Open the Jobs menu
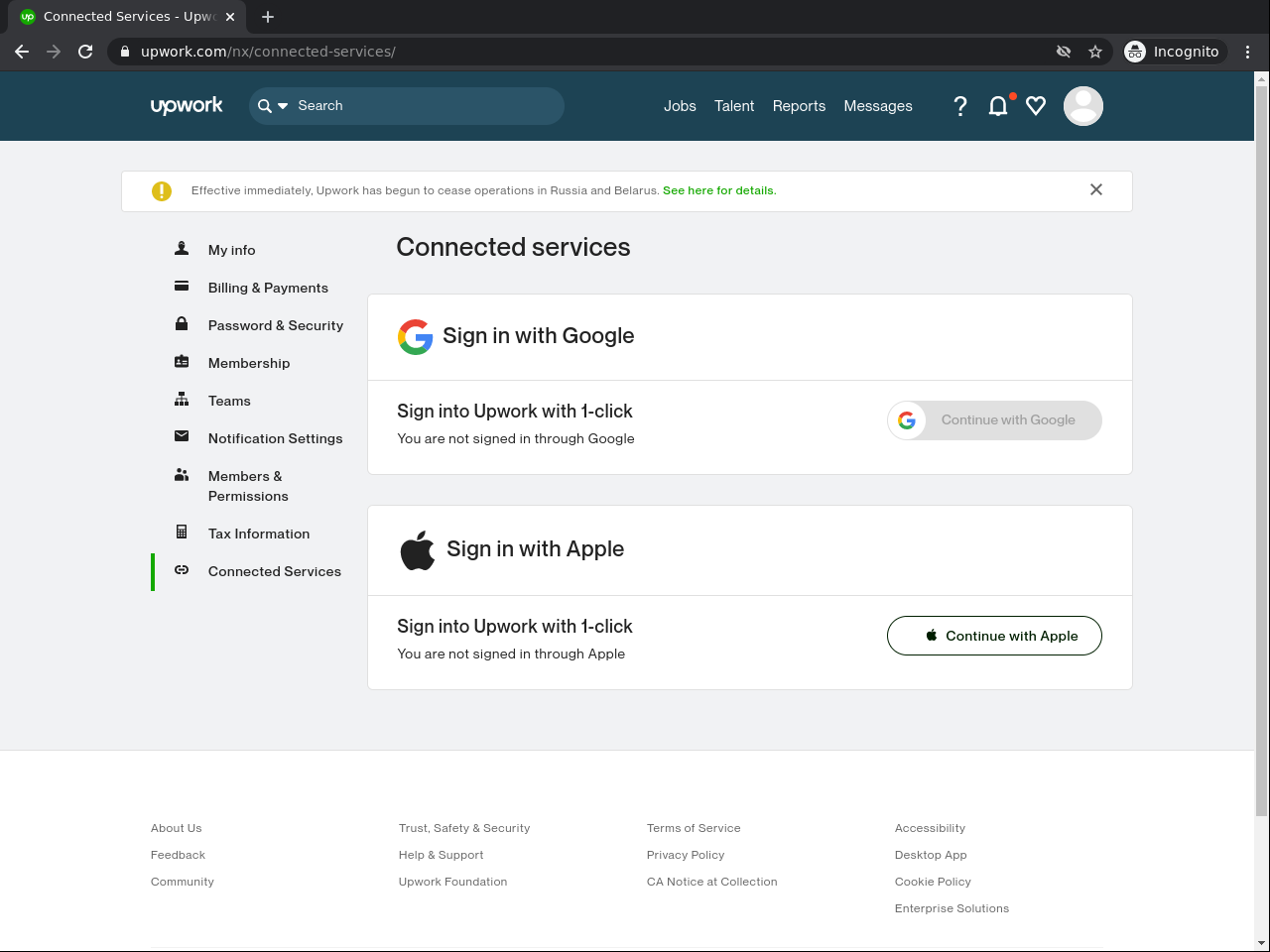Viewport: 1270px width, 952px height. (x=680, y=106)
